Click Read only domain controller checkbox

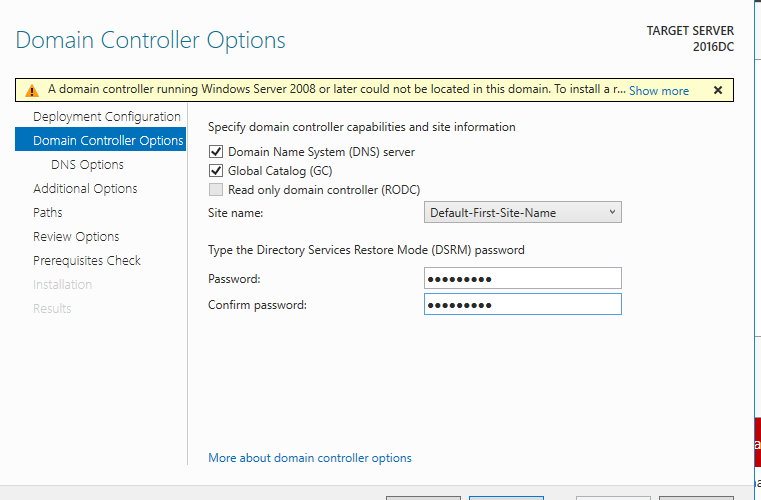(x=216, y=190)
